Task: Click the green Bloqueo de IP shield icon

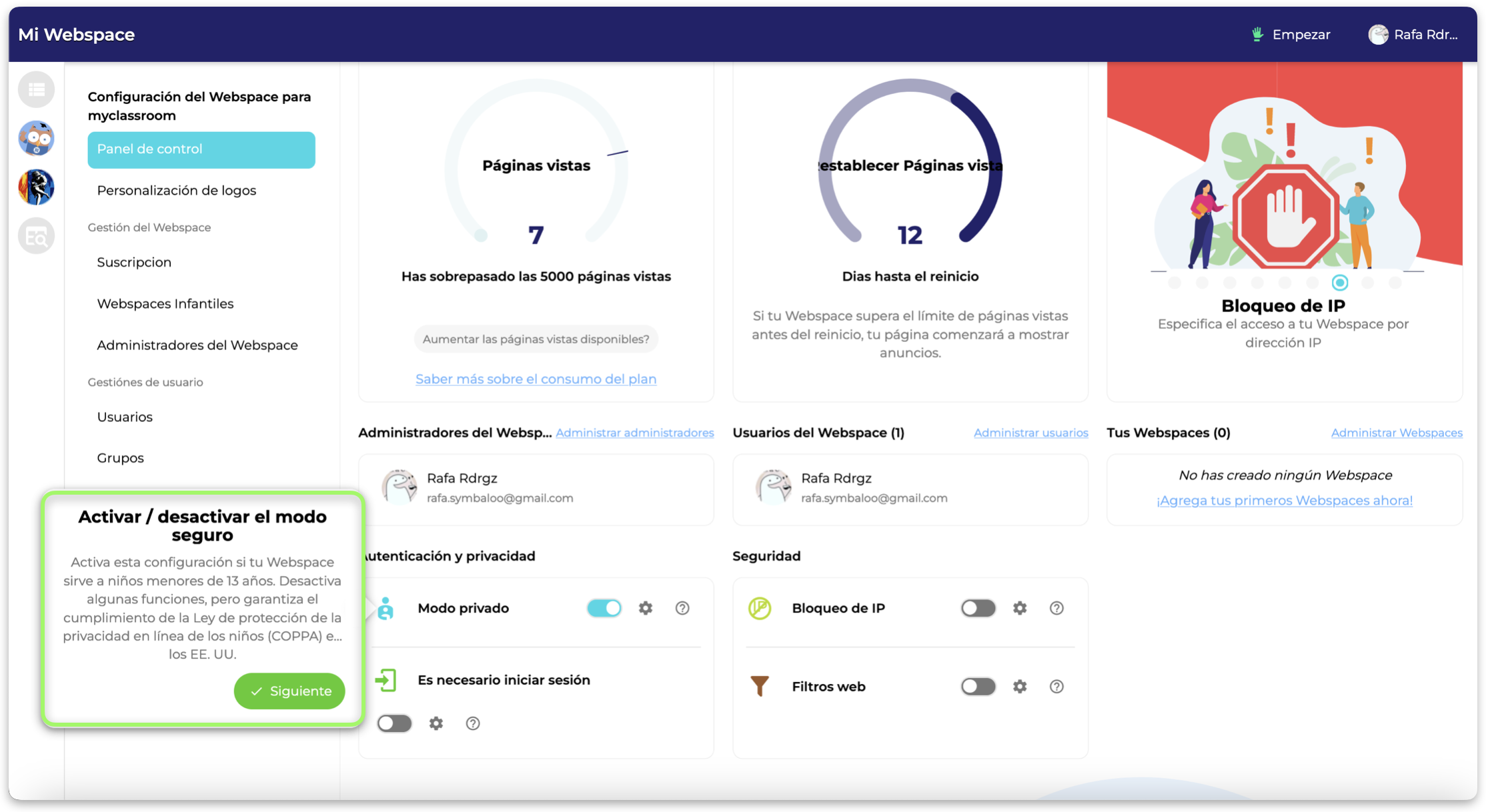Action: click(x=760, y=608)
